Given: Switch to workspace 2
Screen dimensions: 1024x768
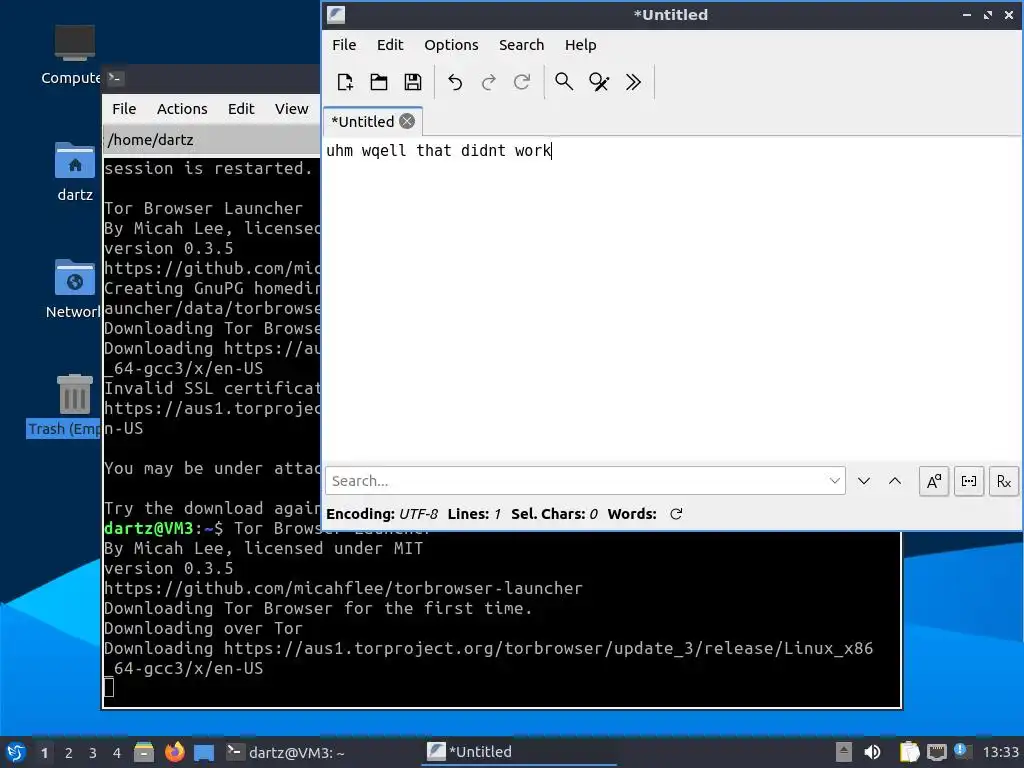Looking at the screenshot, I should [x=69, y=753].
